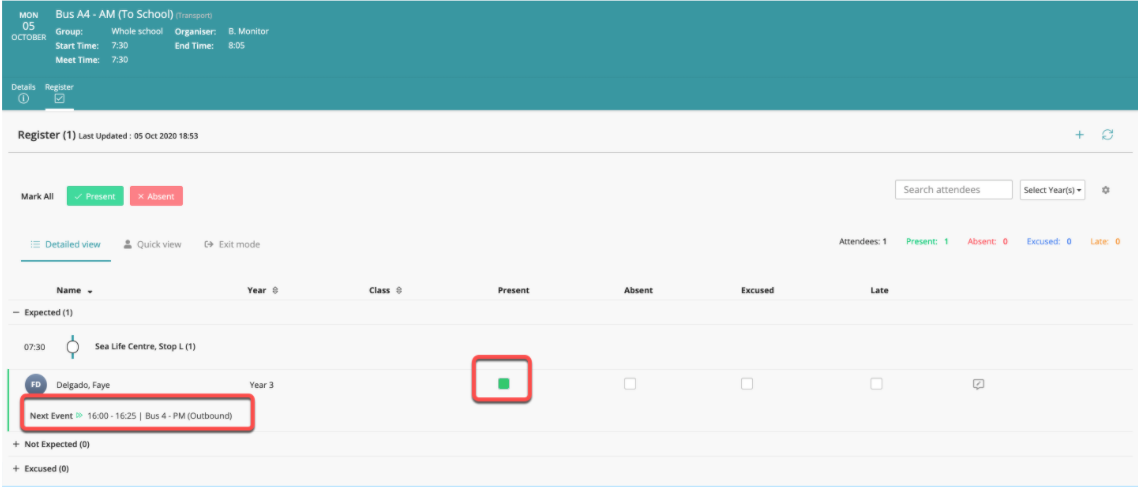
Task: Click the Present column header
Action: [513, 290]
